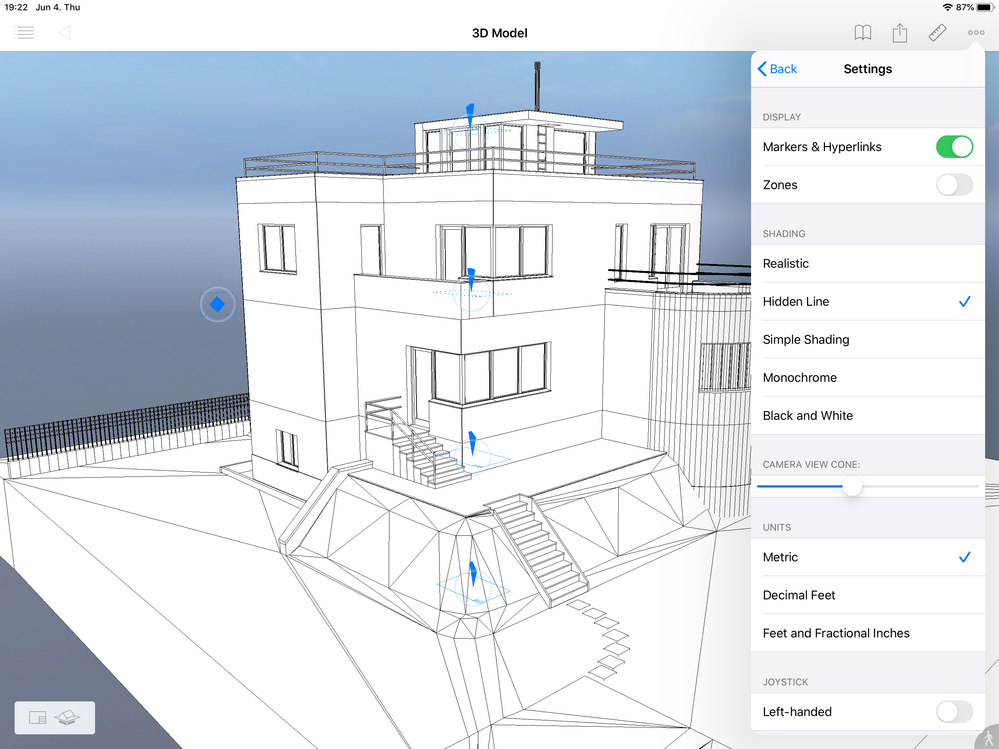Go Back from Settings panel

click(x=777, y=69)
